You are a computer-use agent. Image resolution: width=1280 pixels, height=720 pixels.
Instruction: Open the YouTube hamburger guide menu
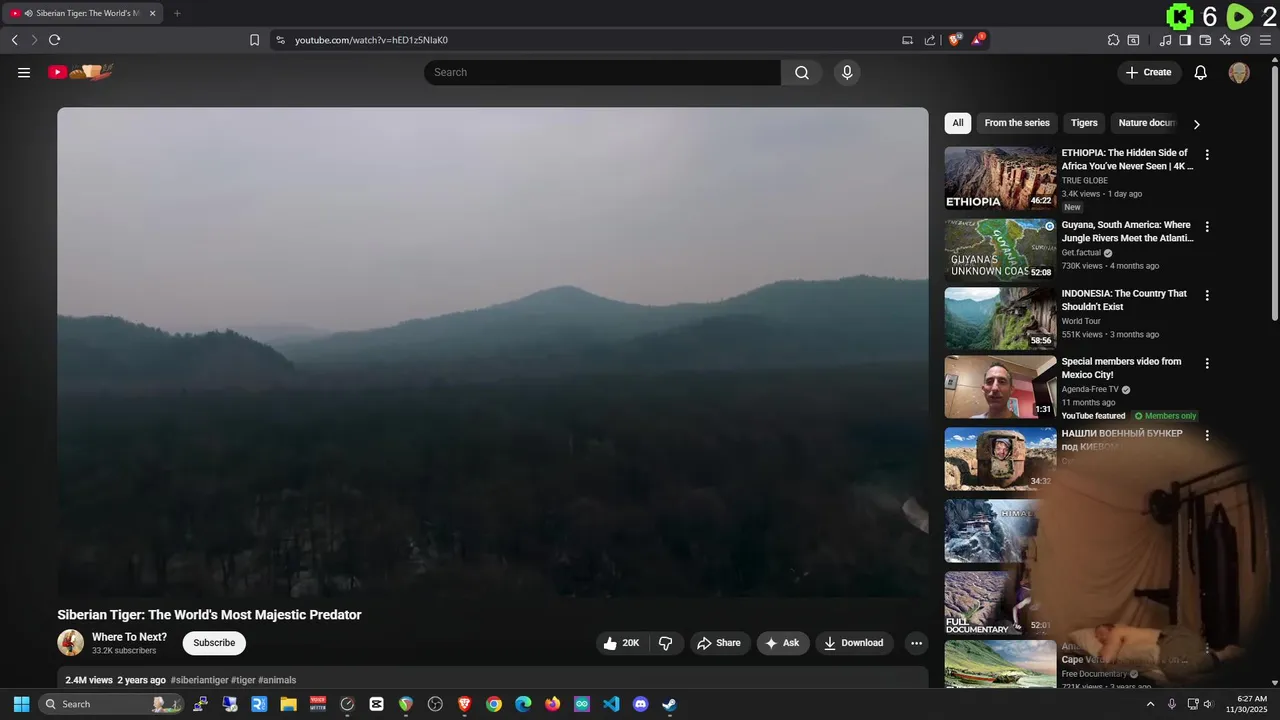[24, 72]
